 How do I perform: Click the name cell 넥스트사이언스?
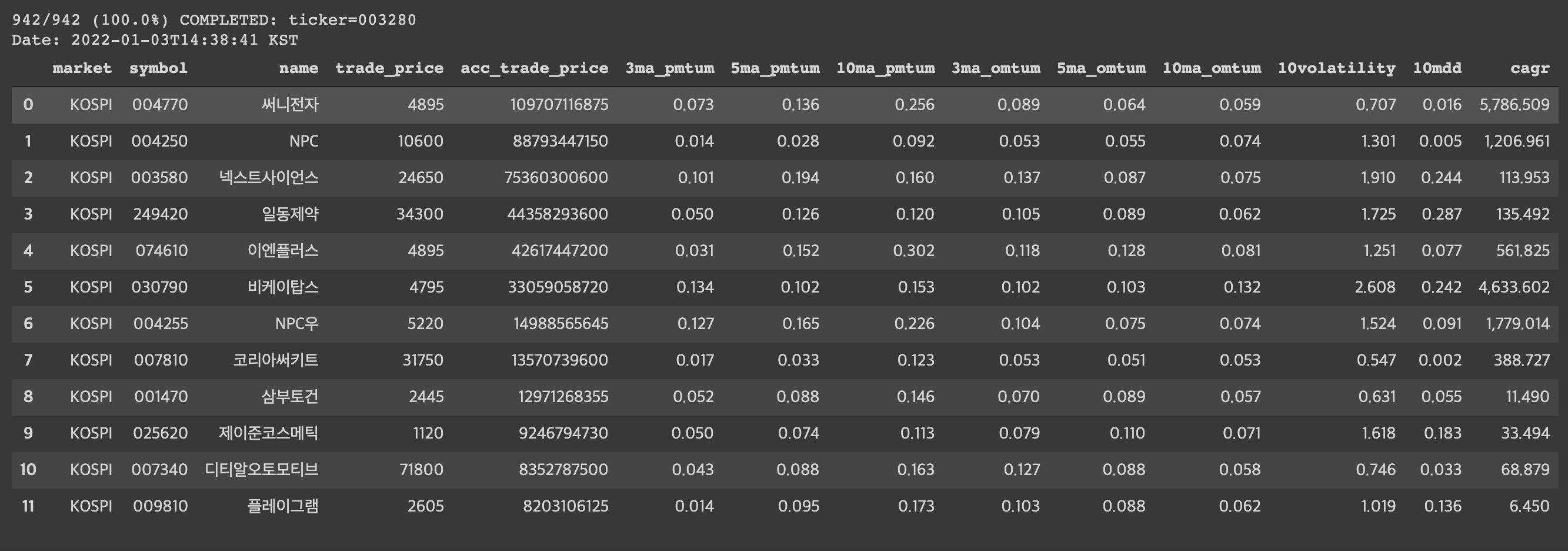click(269, 178)
